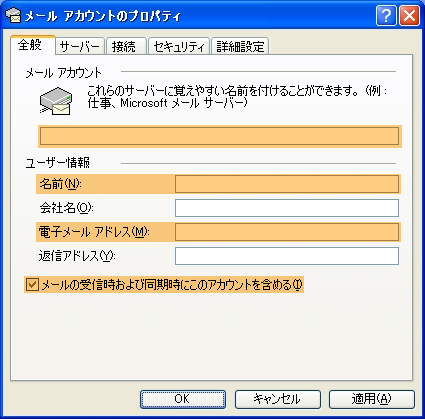
Task: Click the 名前(N): label text
Action: point(61,184)
